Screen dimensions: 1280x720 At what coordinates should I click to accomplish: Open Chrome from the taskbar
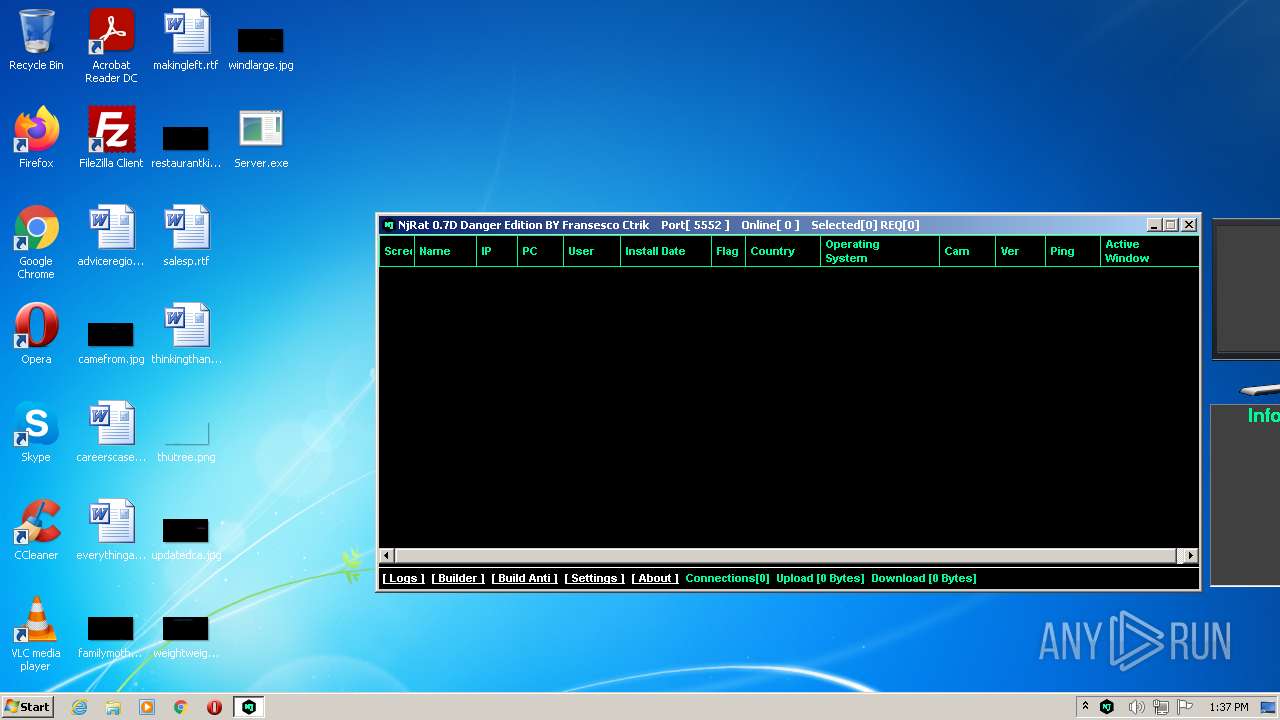181,707
